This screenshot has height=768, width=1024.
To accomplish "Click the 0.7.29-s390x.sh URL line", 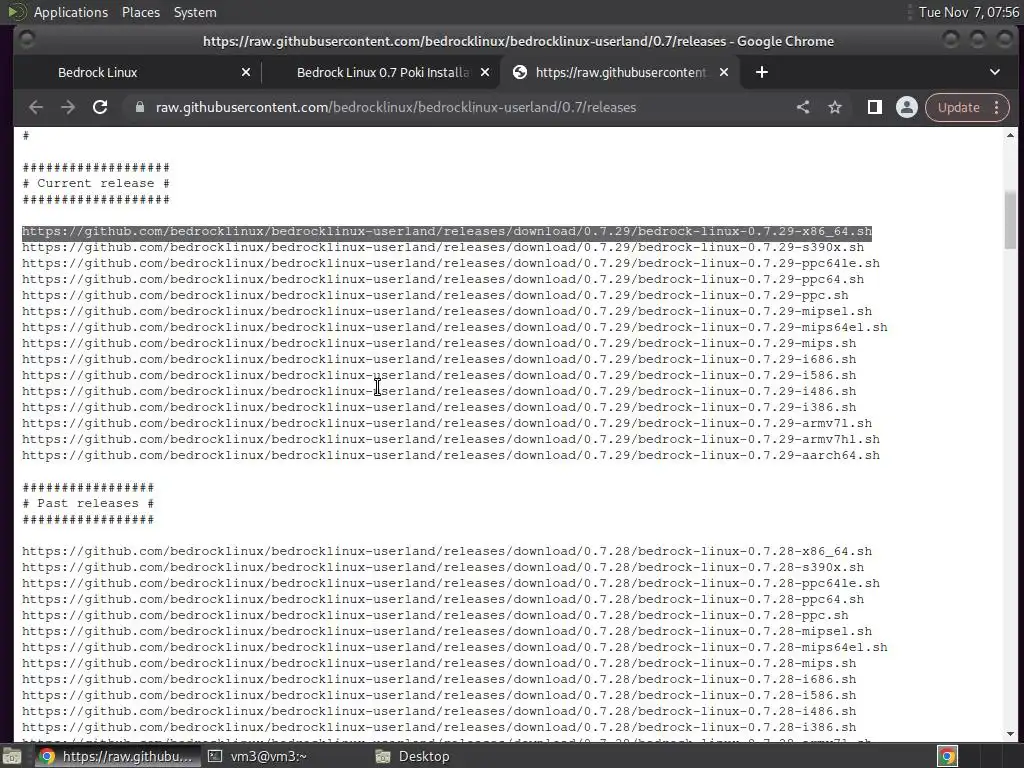I will 443,248.
